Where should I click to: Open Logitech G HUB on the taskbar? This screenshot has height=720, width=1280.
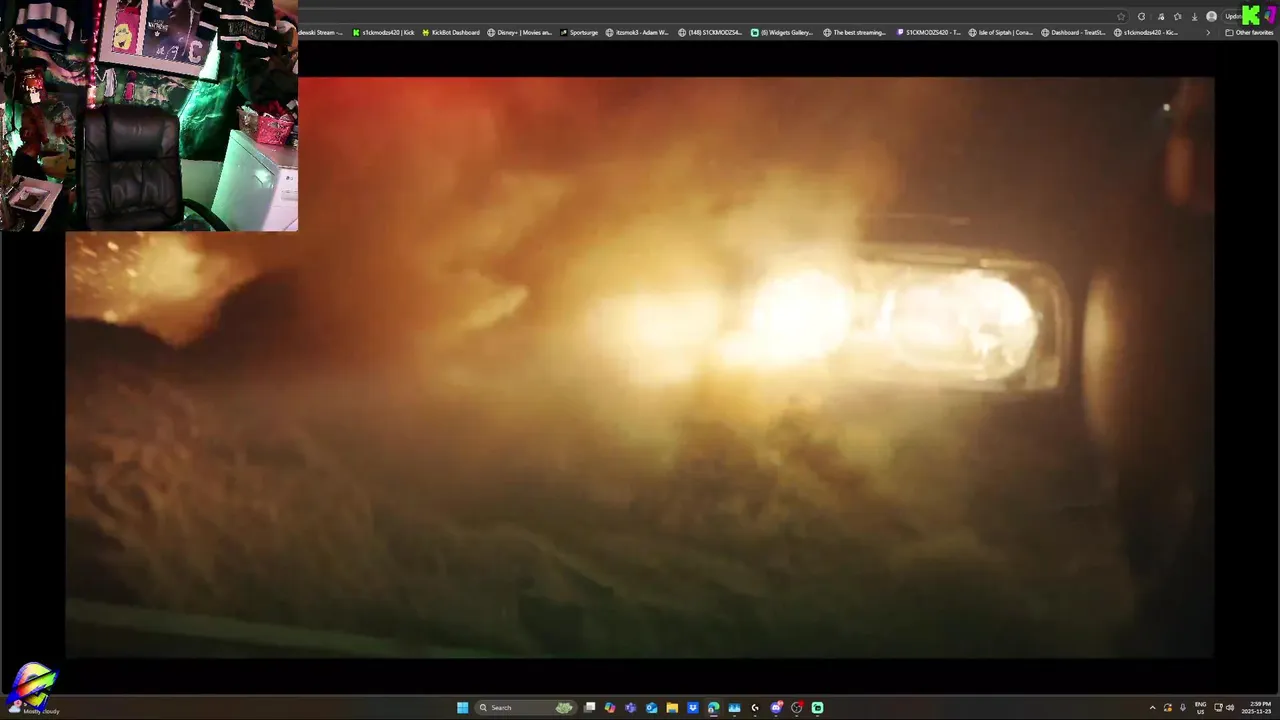pos(755,708)
